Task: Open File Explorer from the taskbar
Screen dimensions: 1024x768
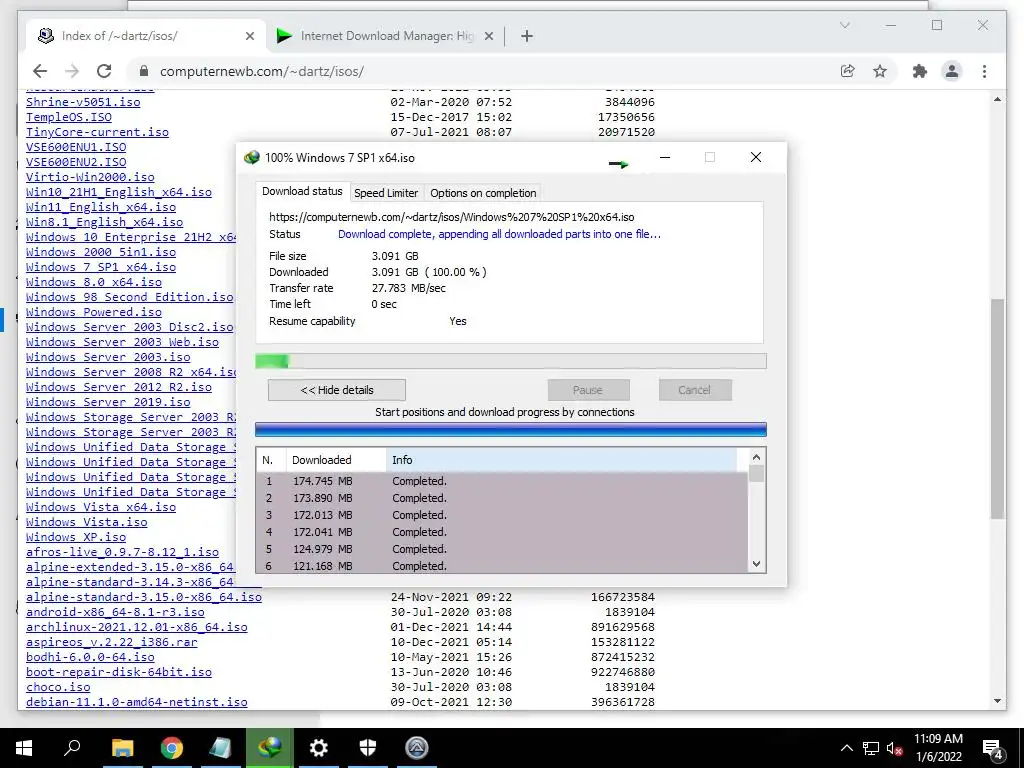Action: (122, 748)
